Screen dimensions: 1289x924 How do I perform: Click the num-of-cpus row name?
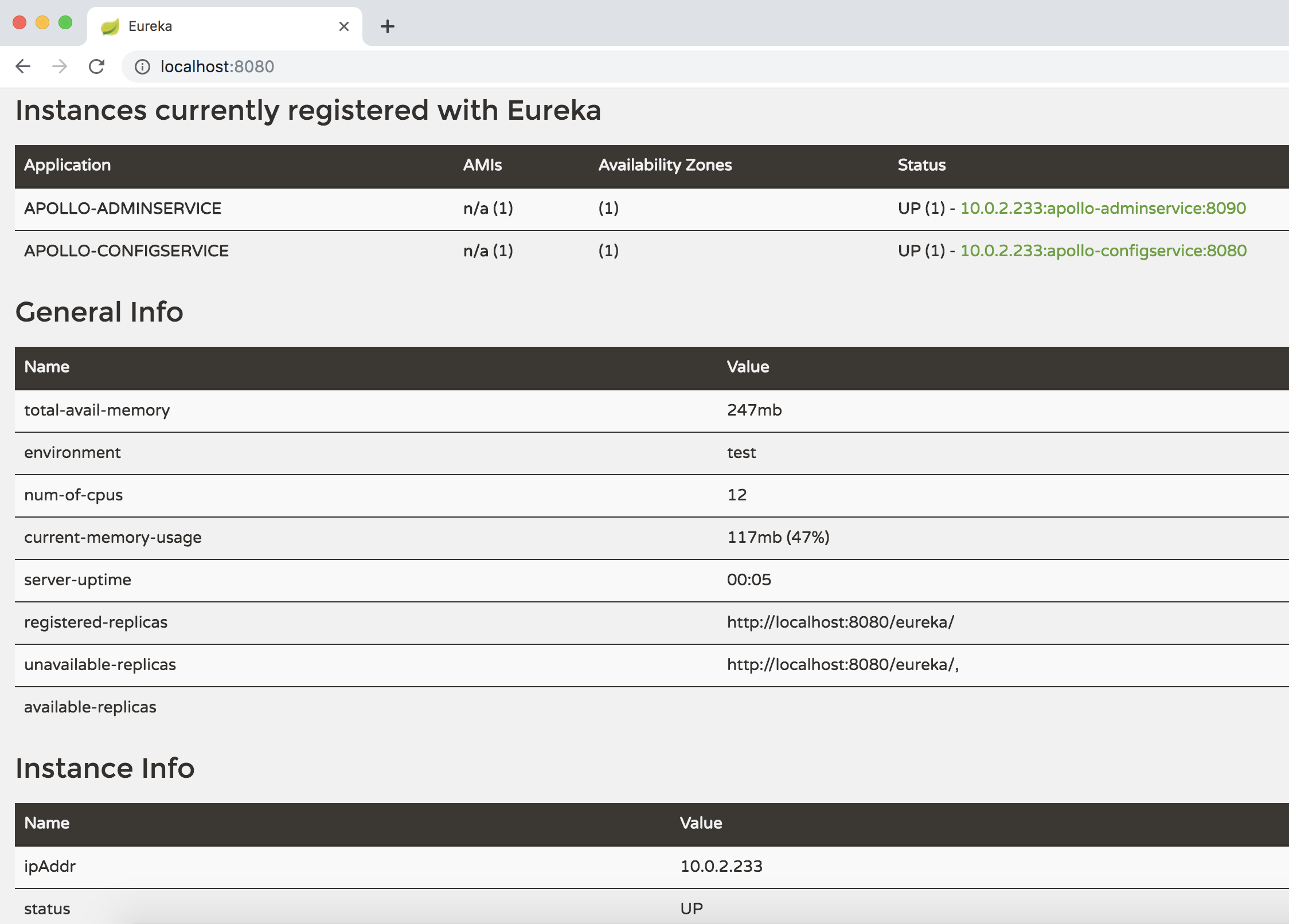pyautogui.click(x=73, y=495)
